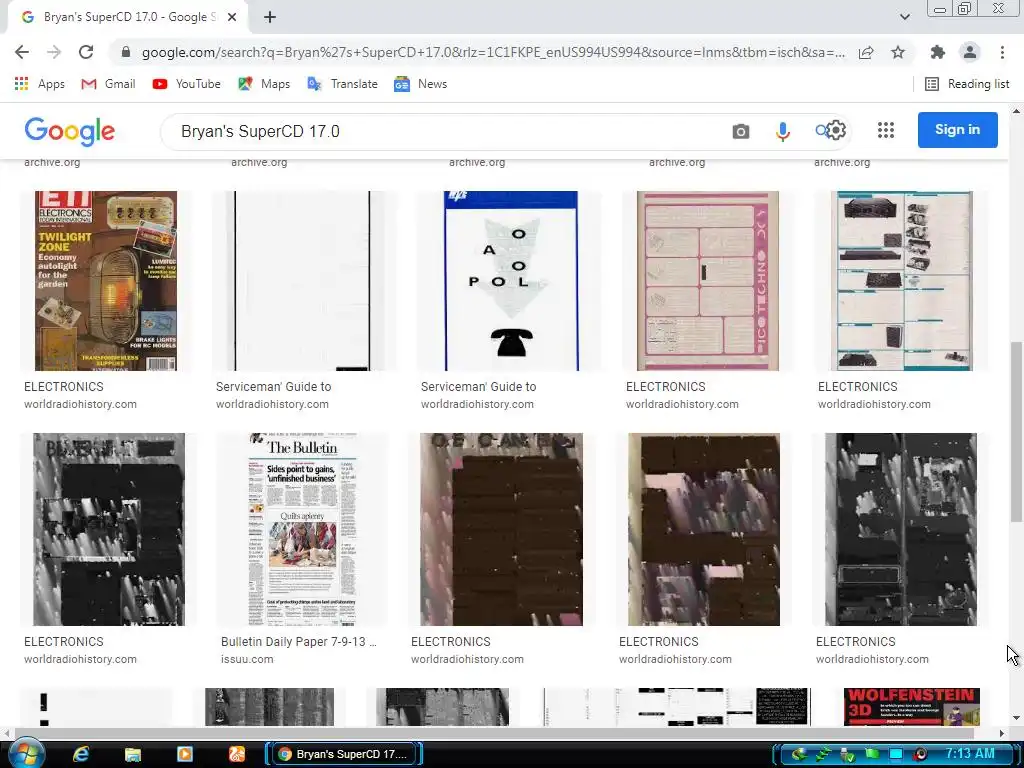Click the scroll down arrow
This screenshot has height=768, width=1024.
coord(1016,718)
